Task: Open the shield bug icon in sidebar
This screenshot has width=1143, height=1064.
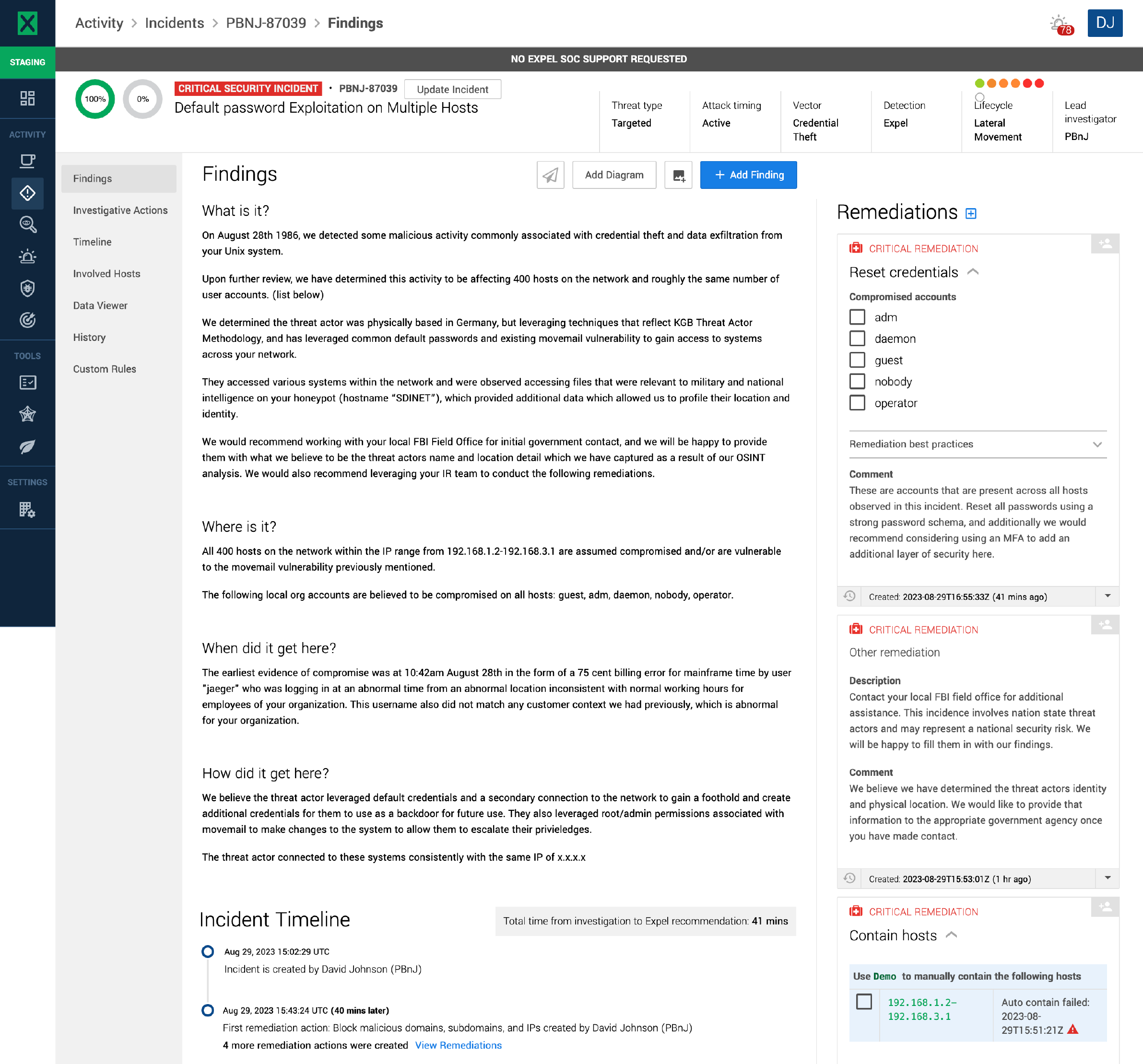Action: [x=27, y=288]
